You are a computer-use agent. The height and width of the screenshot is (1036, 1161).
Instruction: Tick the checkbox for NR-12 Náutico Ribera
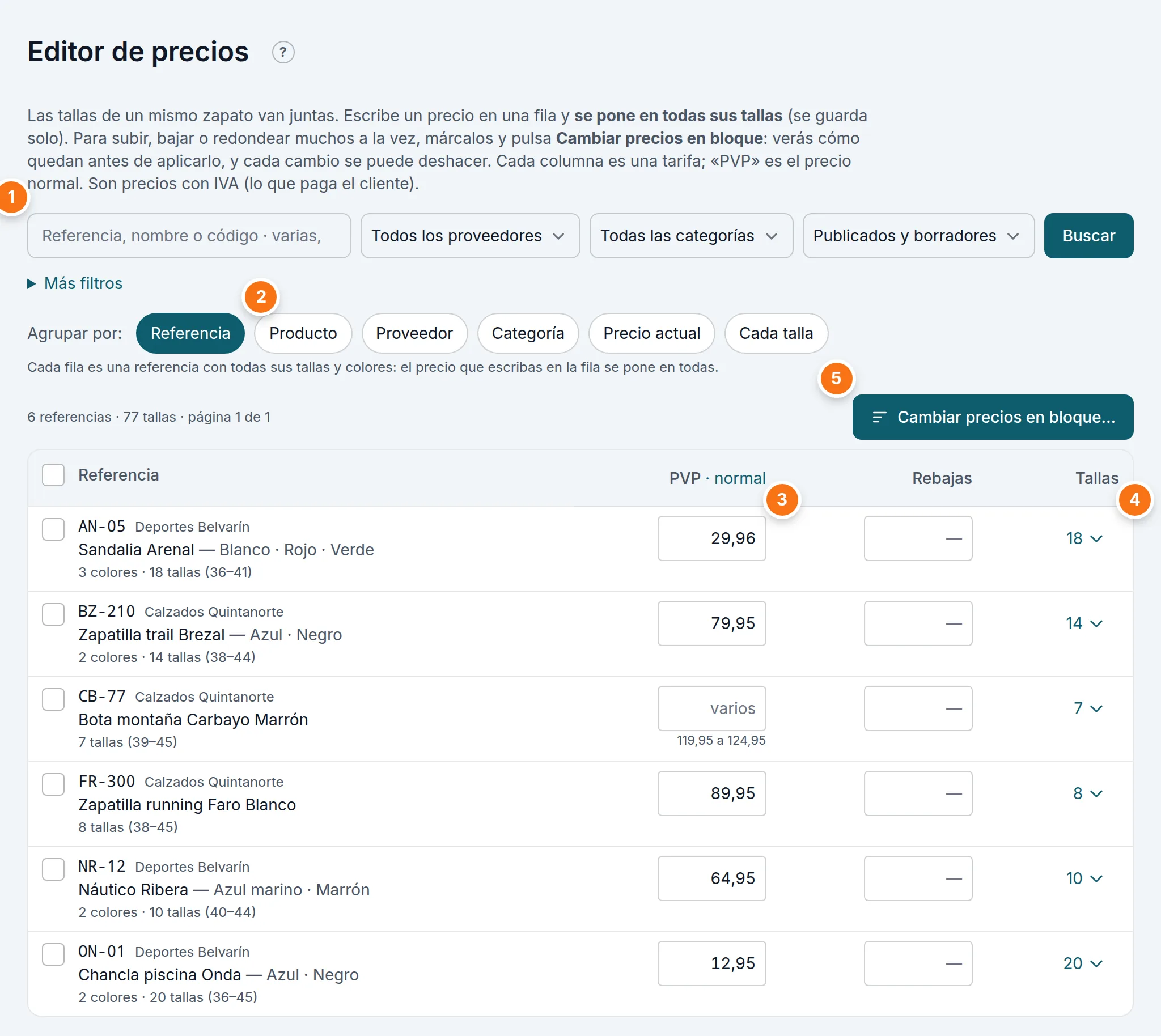click(53, 869)
